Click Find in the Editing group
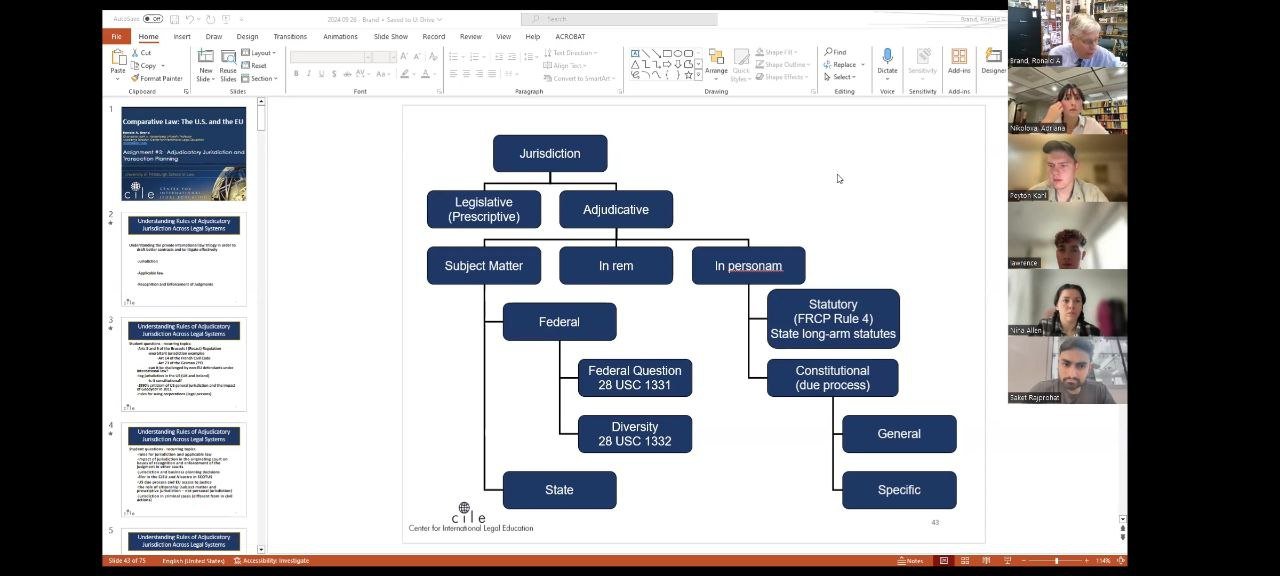 (x=836, y=52)
